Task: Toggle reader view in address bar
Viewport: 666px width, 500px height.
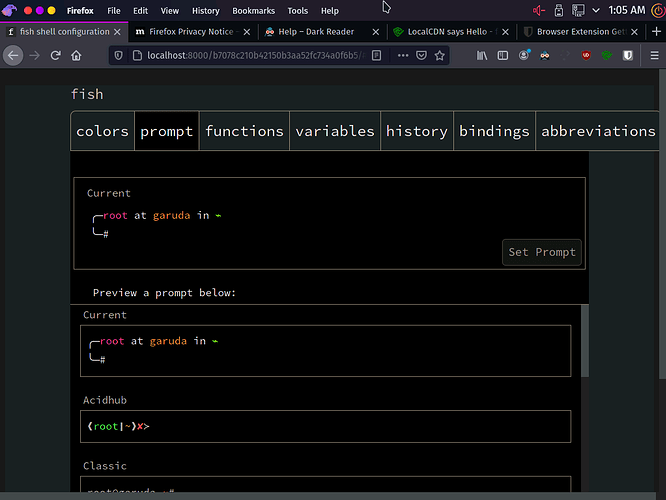Action: click(376, 55)
